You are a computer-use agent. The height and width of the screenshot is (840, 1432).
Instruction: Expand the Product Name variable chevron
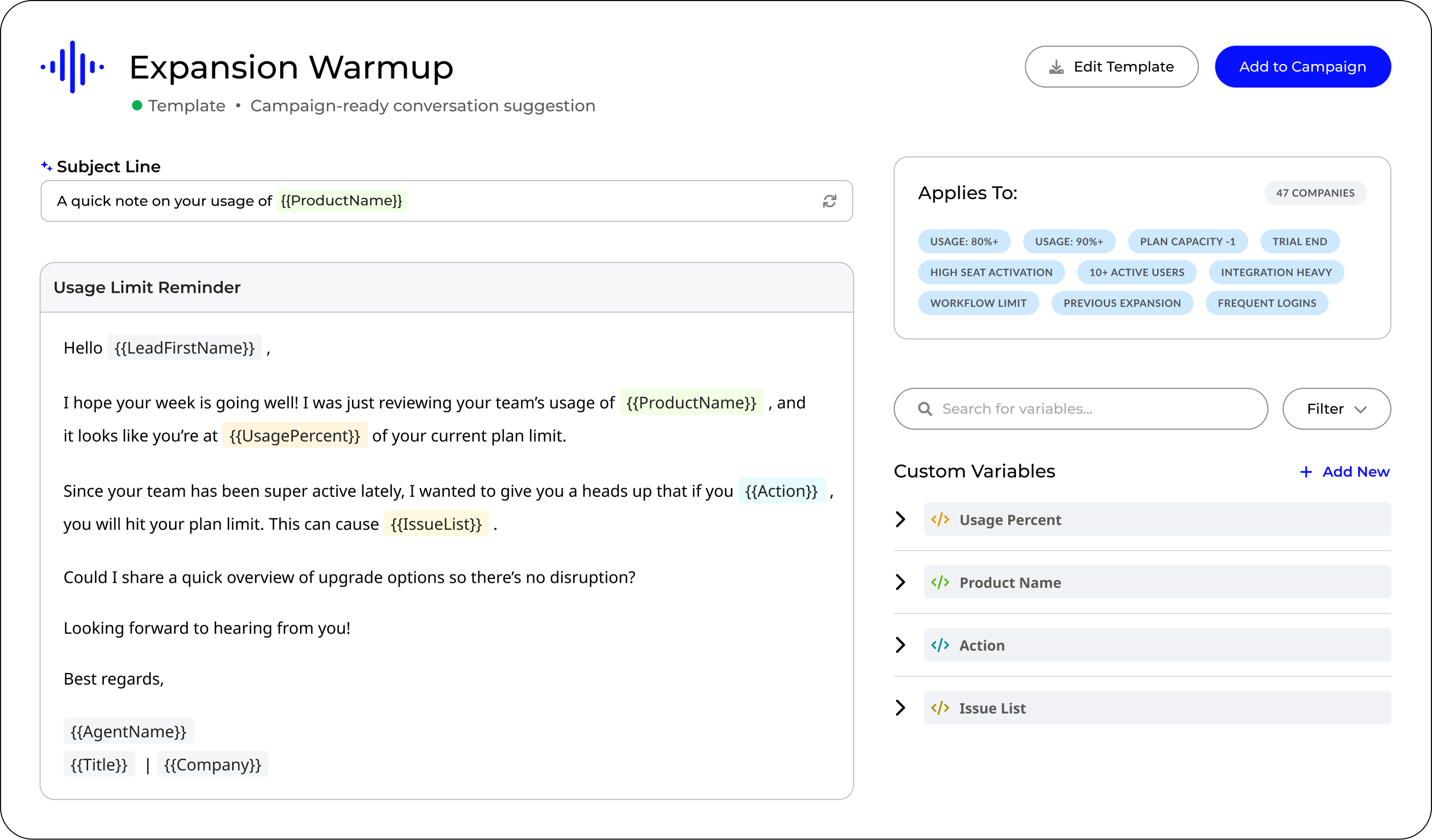[900, 582]
